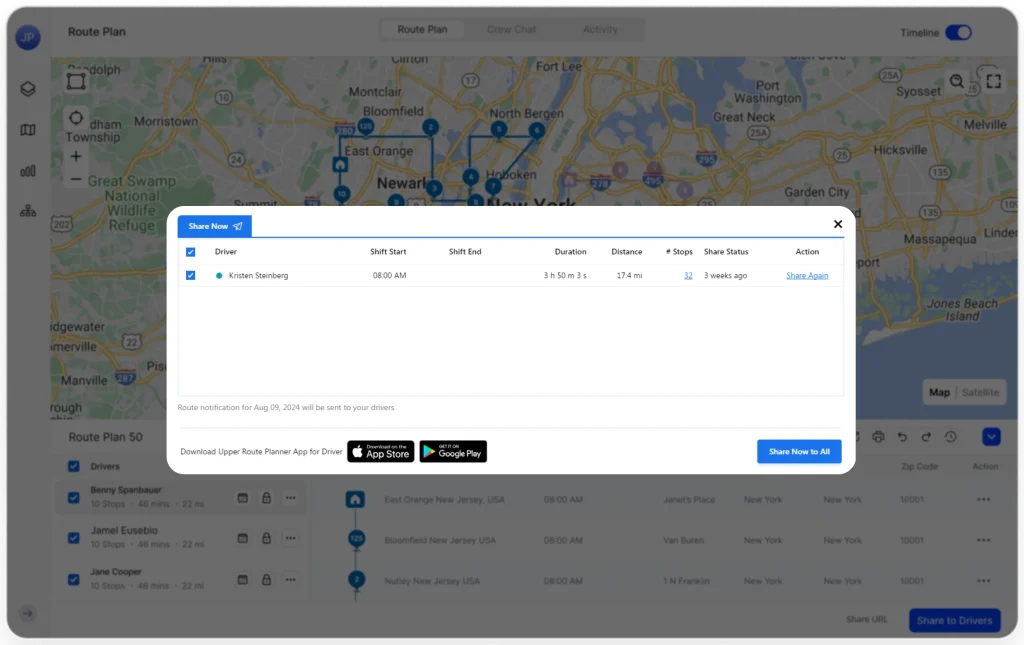Open the team hierarchy icon in sidebar
The width and height of the screenshot is (1024, 645).
pos(27,211)
